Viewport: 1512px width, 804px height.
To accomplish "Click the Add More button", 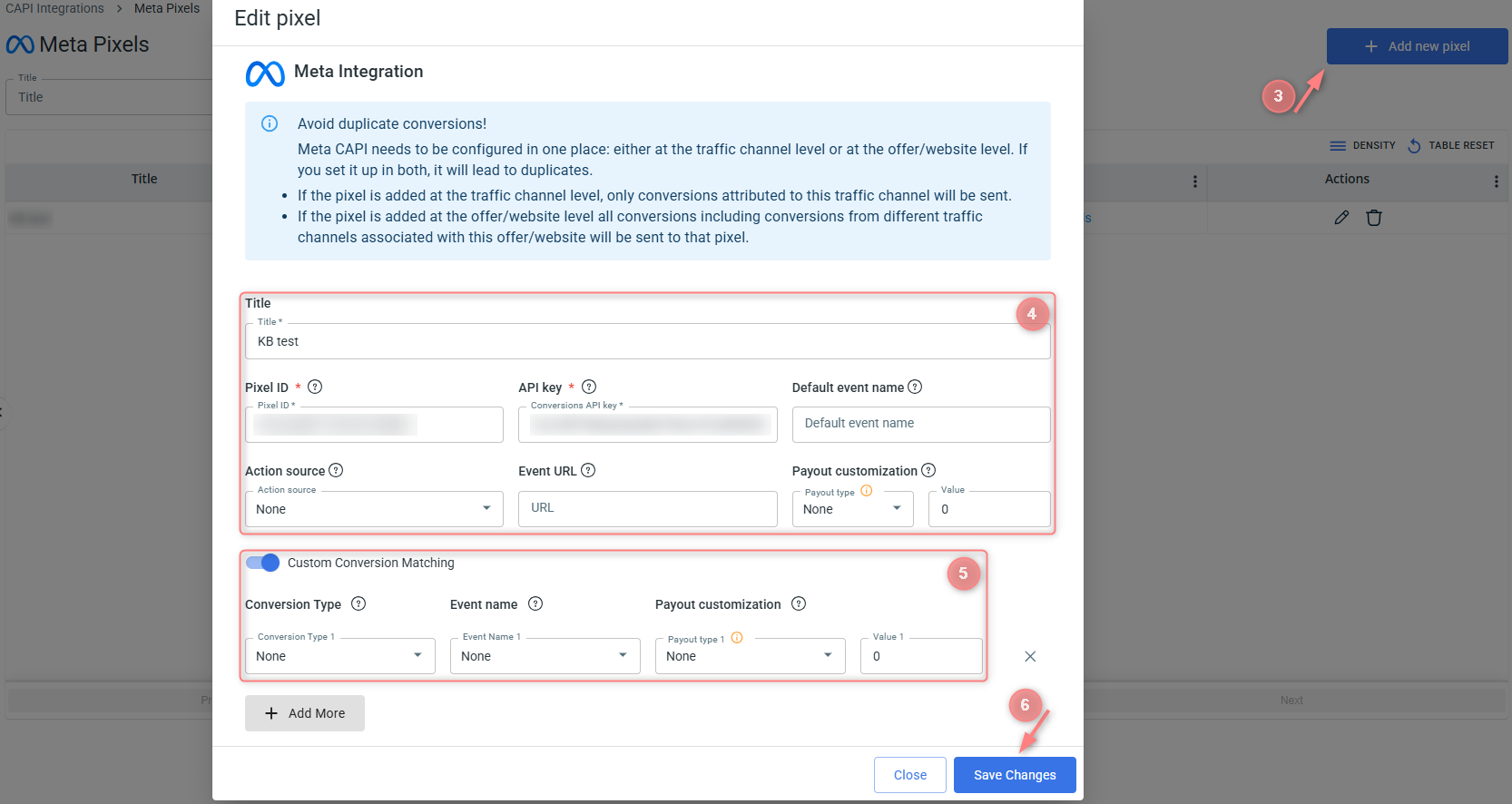I will pyautogui.click(x=305, y=713).
